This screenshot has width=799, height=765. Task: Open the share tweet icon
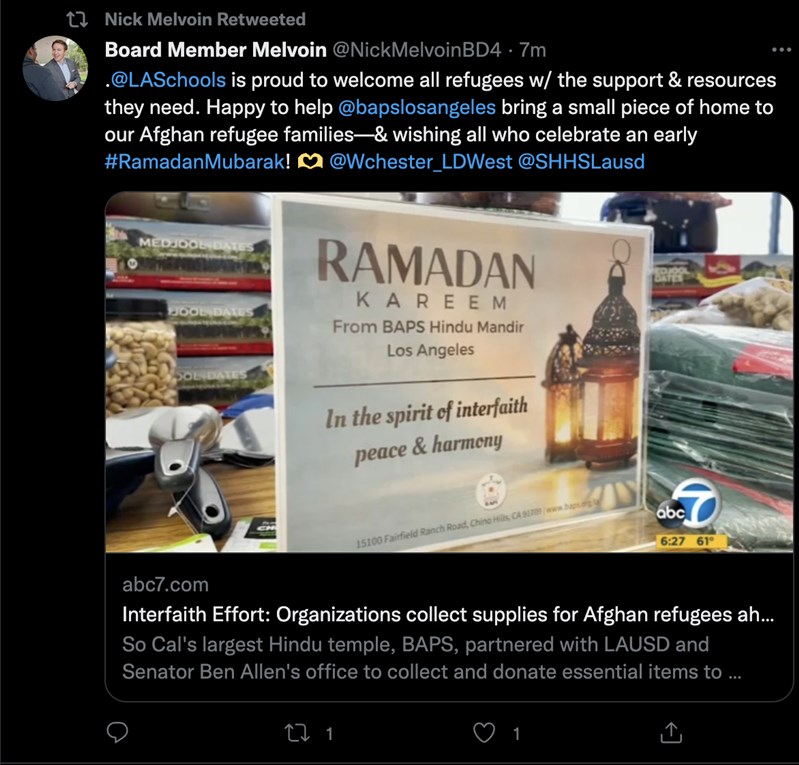[x=671, y=732]
